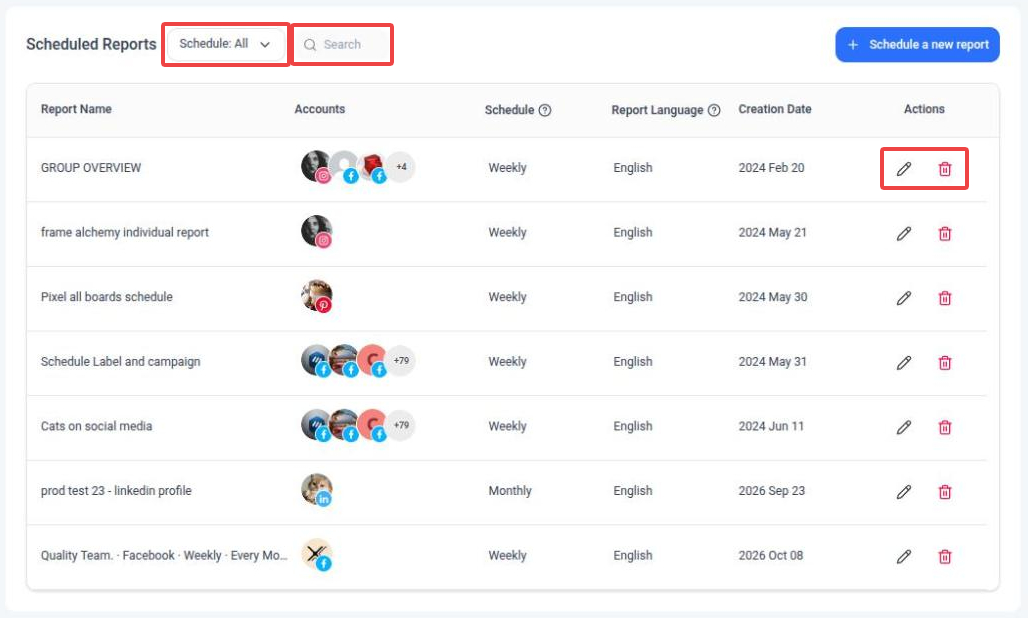Viewport: 1028px width, 618px height.
Task: Click Facebook account avatar in Quality Team row
Action: [x=317, y=554]
